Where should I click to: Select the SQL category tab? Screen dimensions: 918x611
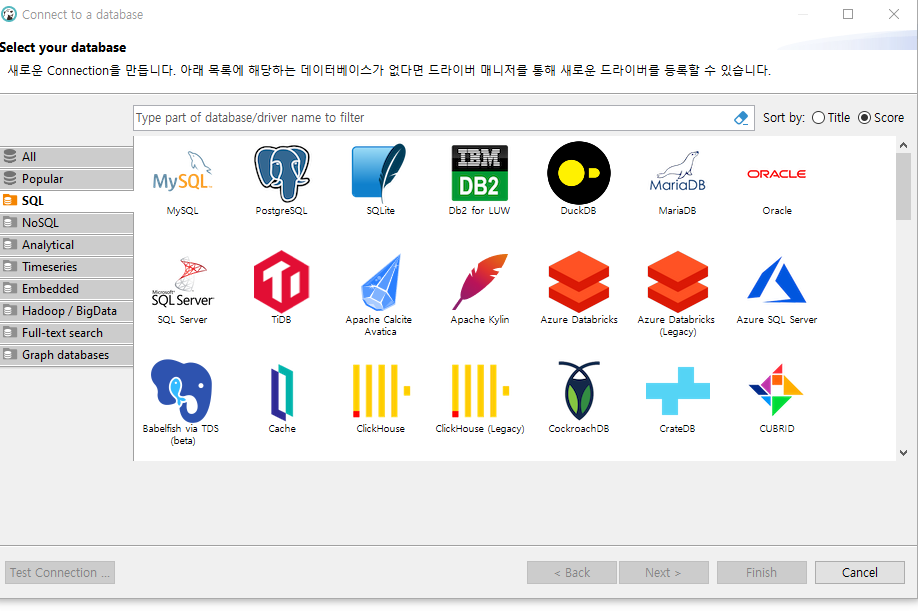67,201
